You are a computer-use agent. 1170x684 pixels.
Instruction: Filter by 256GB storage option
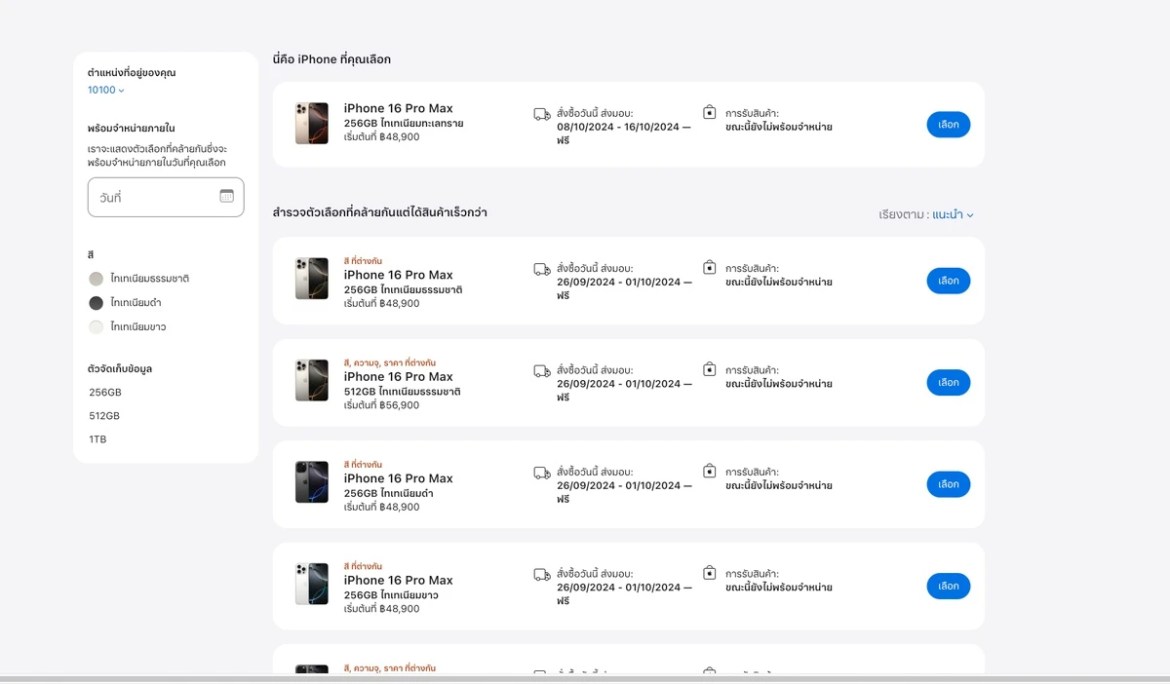[x=105, y=392]
